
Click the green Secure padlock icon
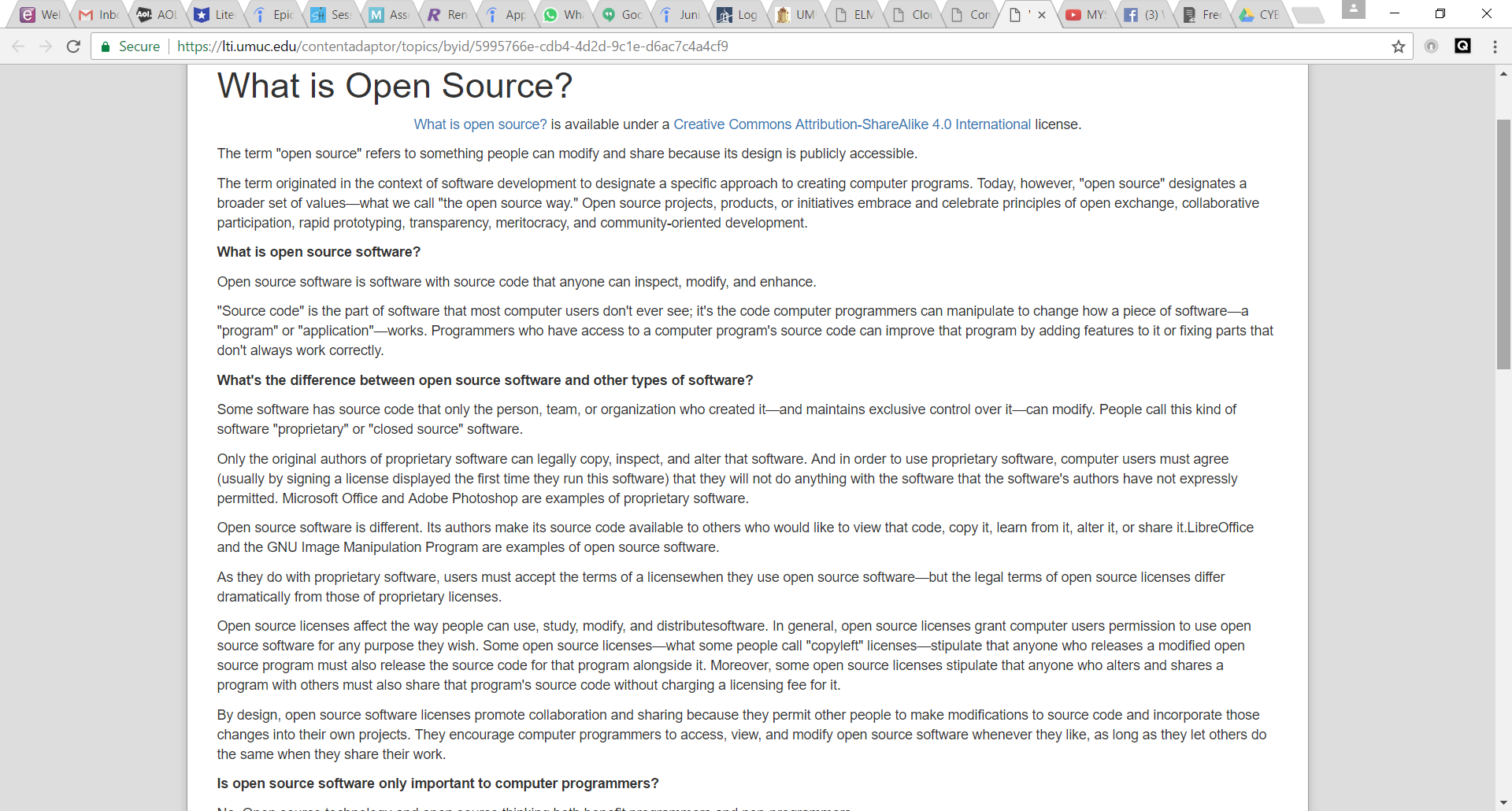[106, 47]
